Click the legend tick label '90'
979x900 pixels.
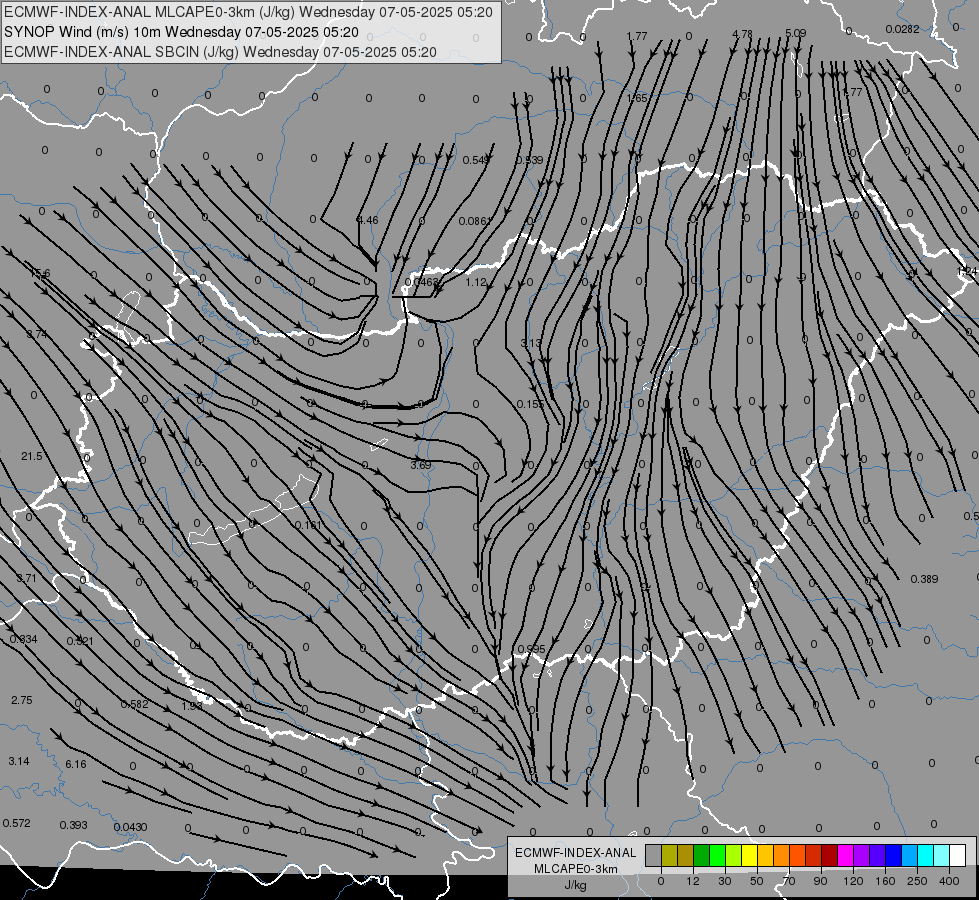tap(820, 881)
